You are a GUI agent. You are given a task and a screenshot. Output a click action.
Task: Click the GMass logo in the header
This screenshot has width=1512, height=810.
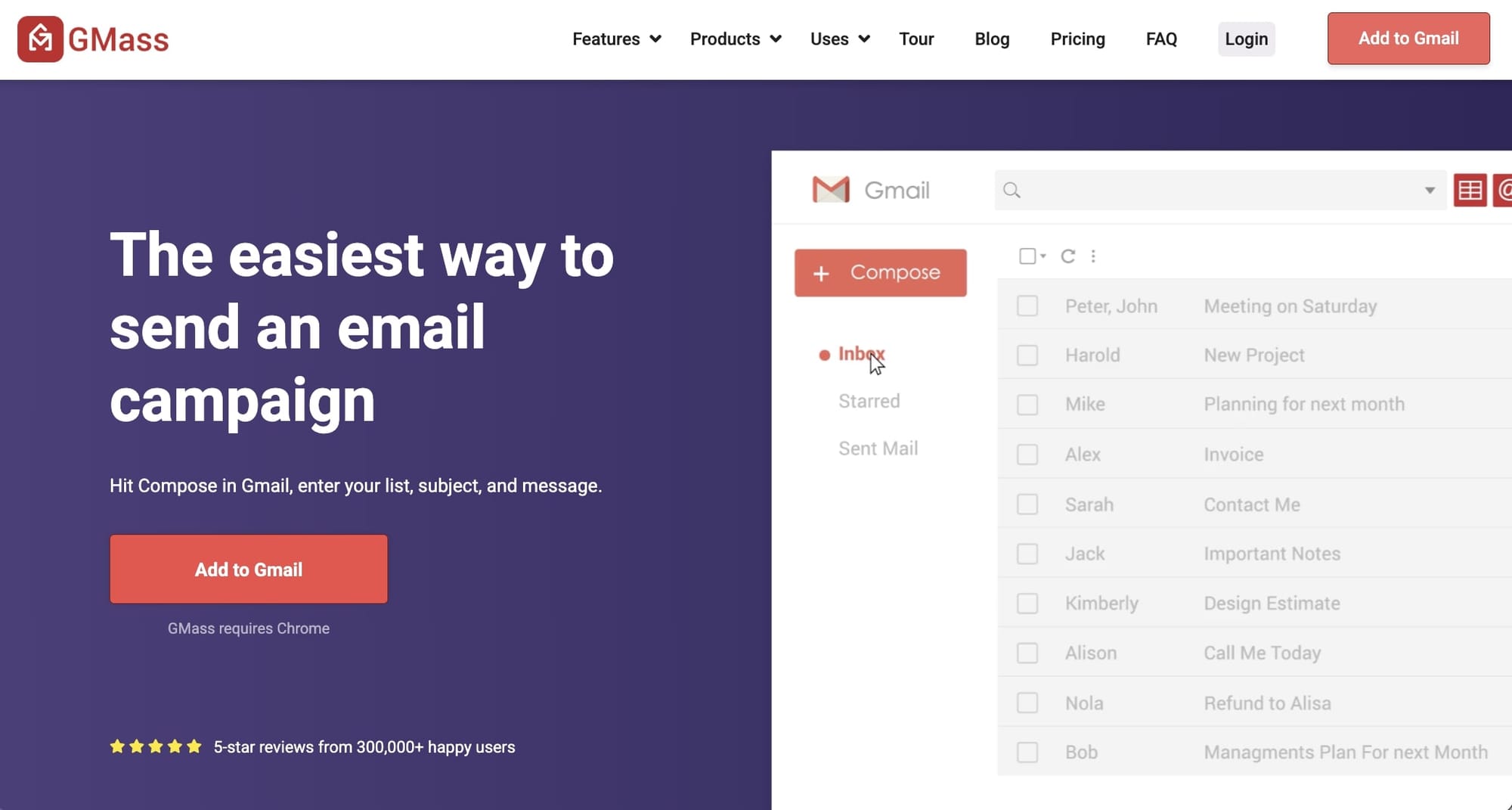(92, 39)
